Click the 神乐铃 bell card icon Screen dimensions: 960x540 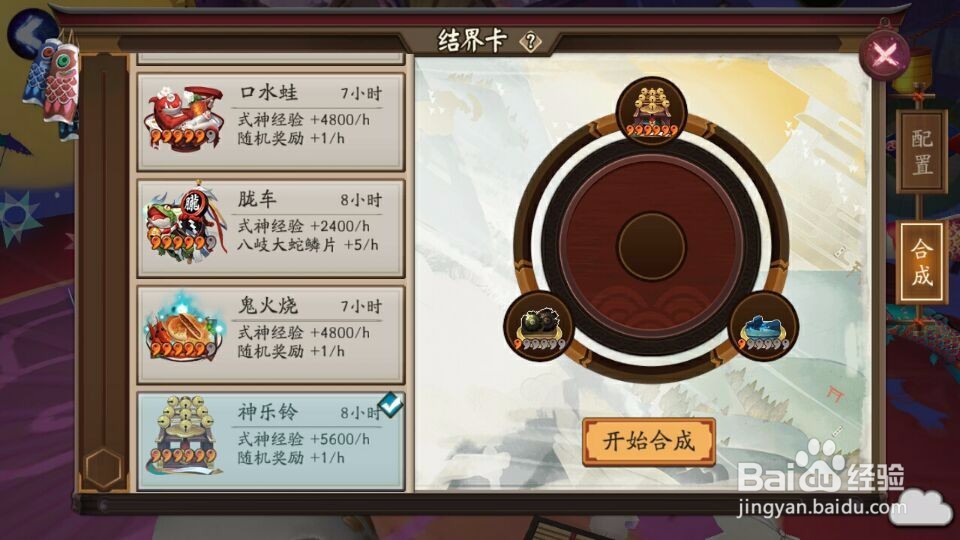tap(184, 435)
